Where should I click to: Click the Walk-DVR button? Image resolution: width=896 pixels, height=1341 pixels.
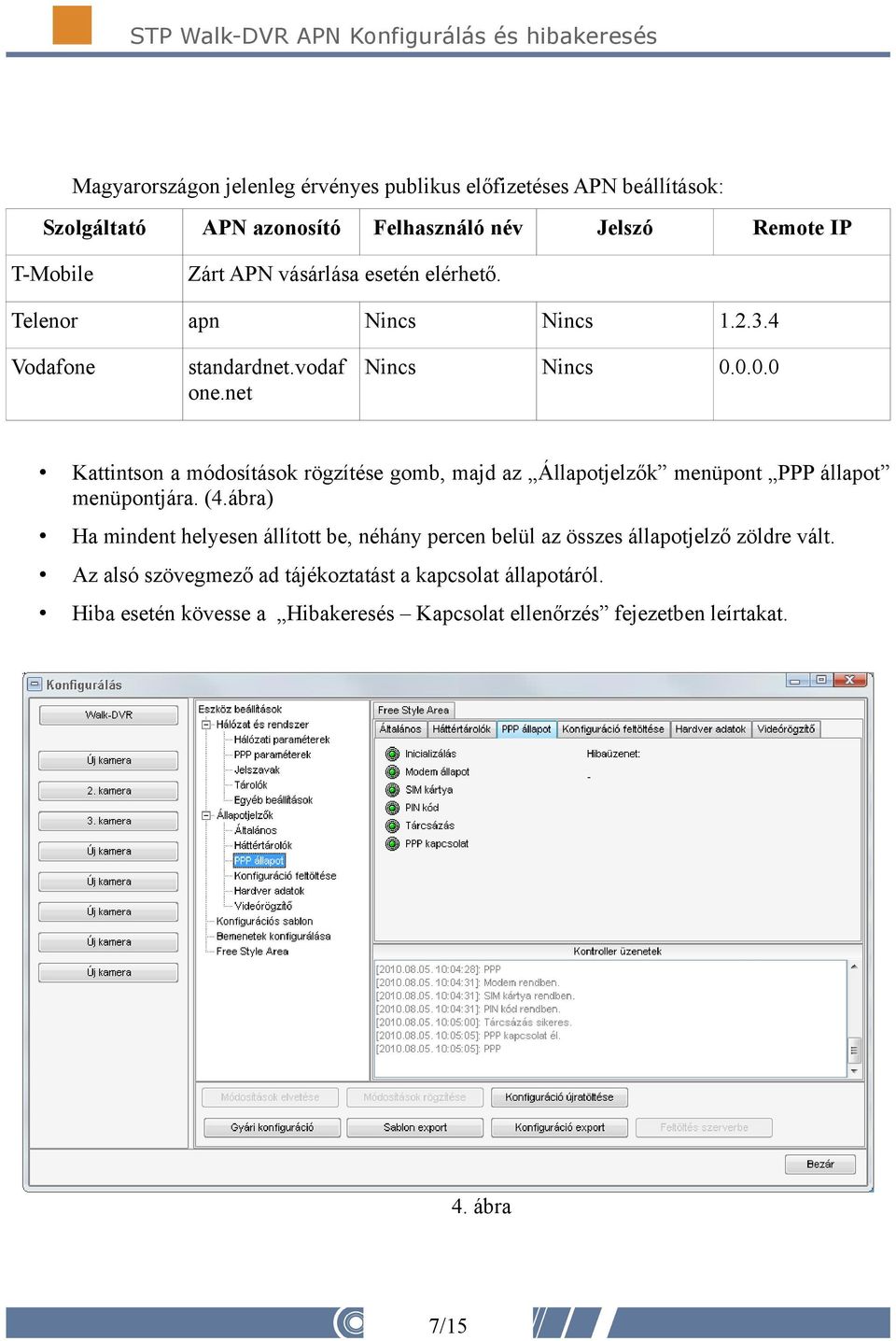[108, 715]
